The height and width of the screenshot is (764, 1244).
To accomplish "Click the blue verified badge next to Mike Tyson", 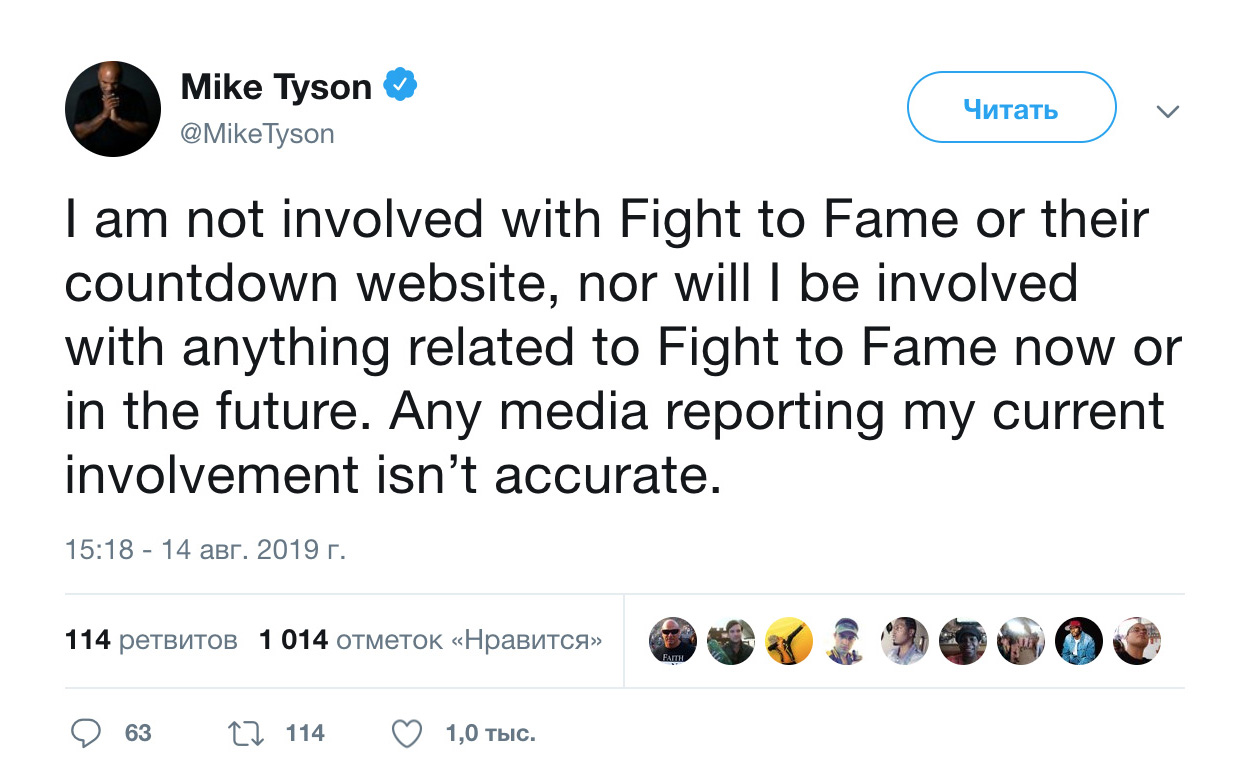I will click(400, 85).
